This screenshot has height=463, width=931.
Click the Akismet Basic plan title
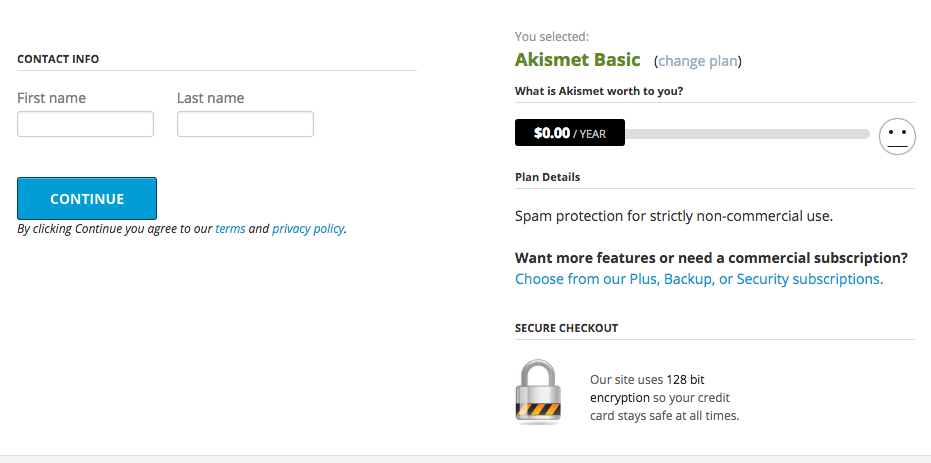point(577,59)
